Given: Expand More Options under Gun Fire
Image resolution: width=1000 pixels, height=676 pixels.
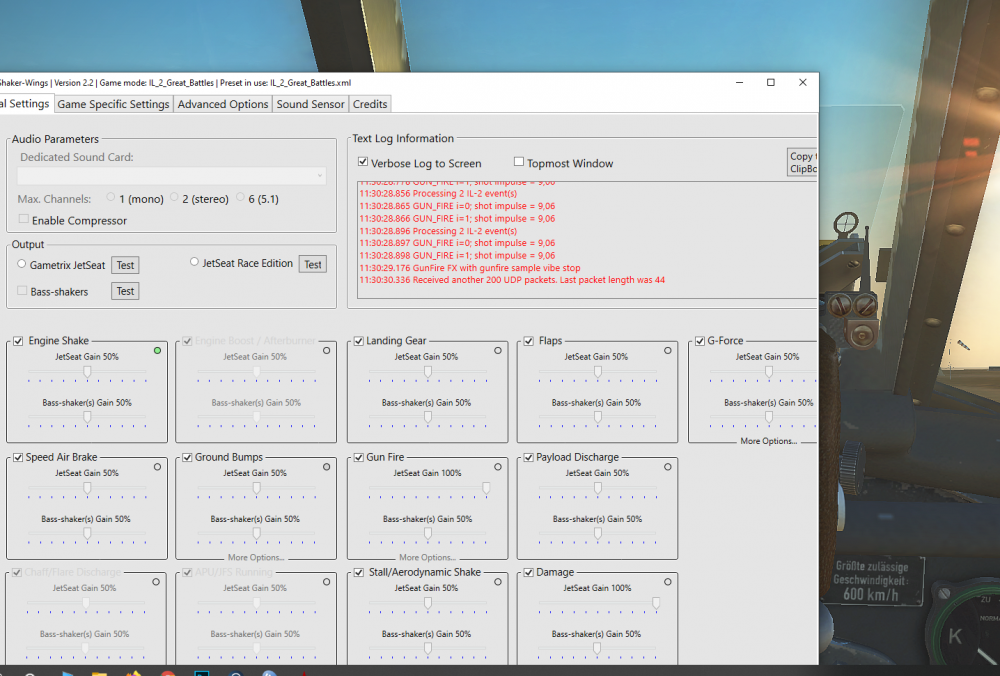Looking at the screenshot, I should (426, 557).
